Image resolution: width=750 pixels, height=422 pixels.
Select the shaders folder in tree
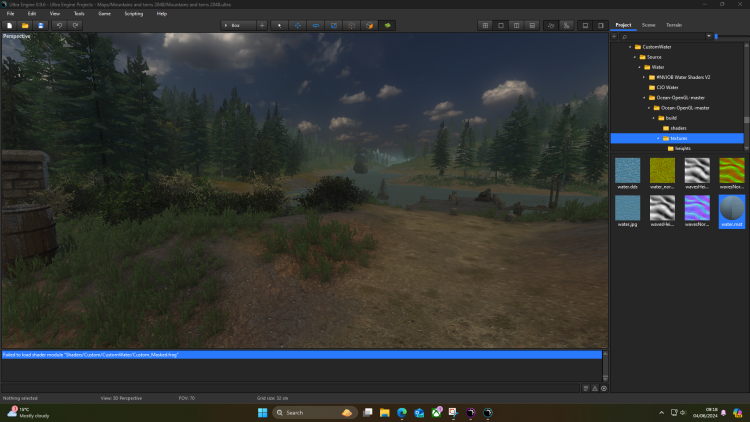677,128
